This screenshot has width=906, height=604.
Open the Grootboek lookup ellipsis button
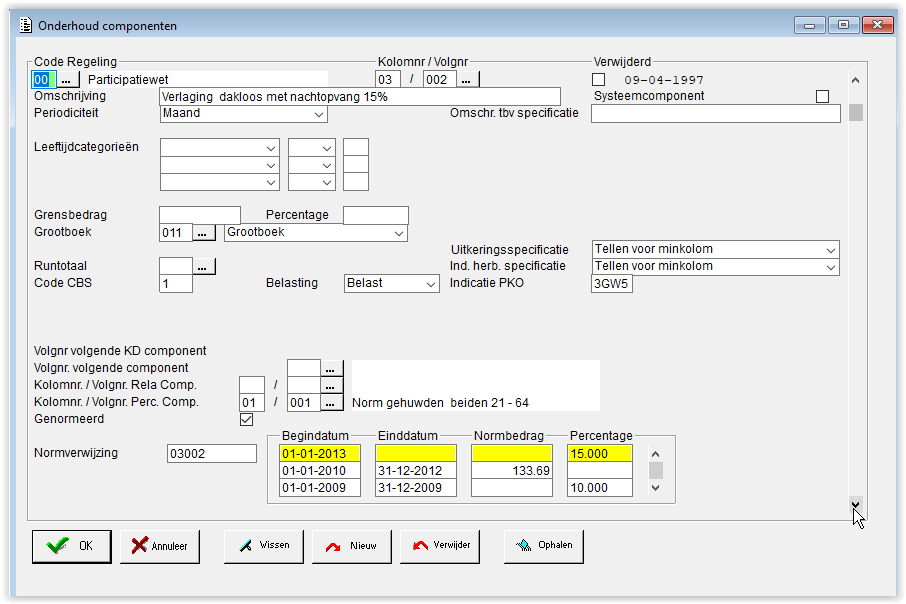coord(203,233)
